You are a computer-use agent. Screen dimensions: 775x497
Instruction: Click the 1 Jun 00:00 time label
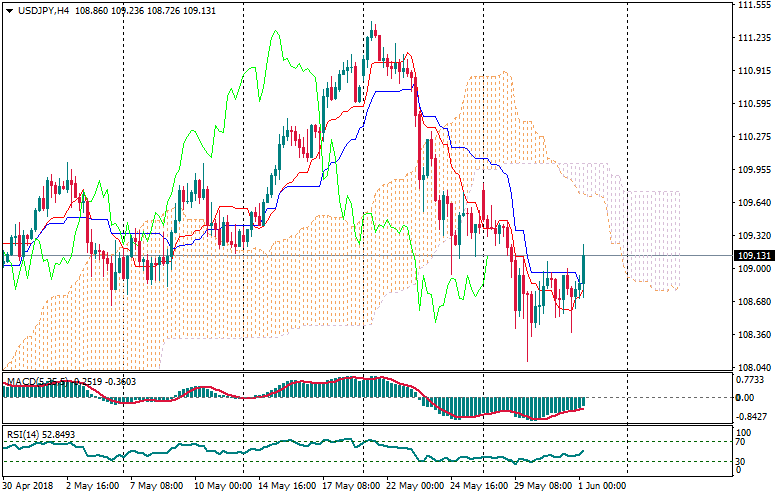click(x=602, y=485)
